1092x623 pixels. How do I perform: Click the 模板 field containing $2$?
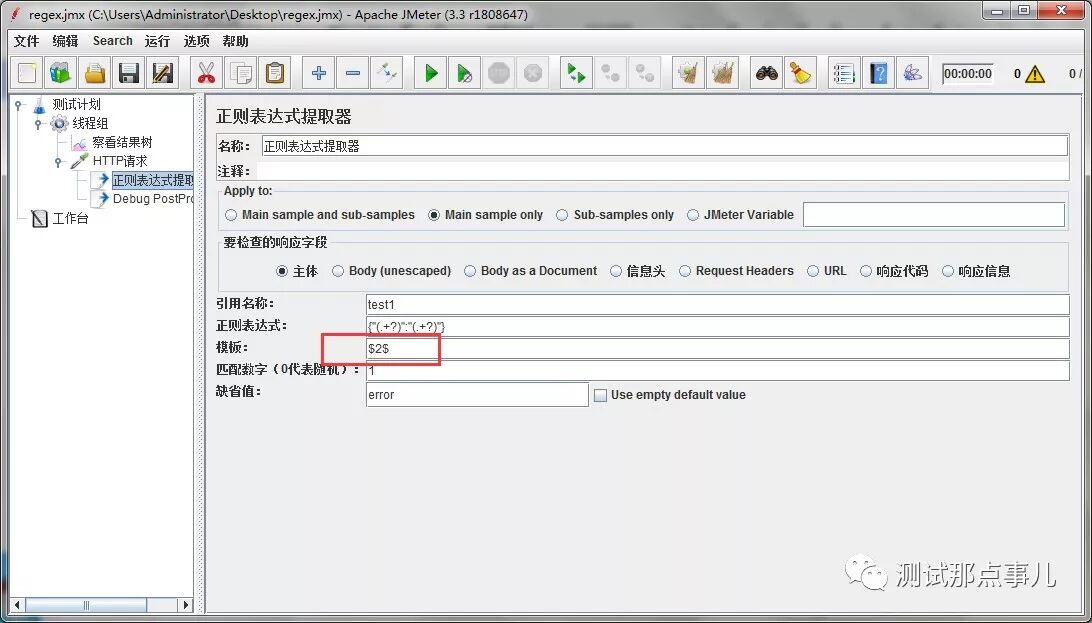pyautogui.click(x=717, y=349)
